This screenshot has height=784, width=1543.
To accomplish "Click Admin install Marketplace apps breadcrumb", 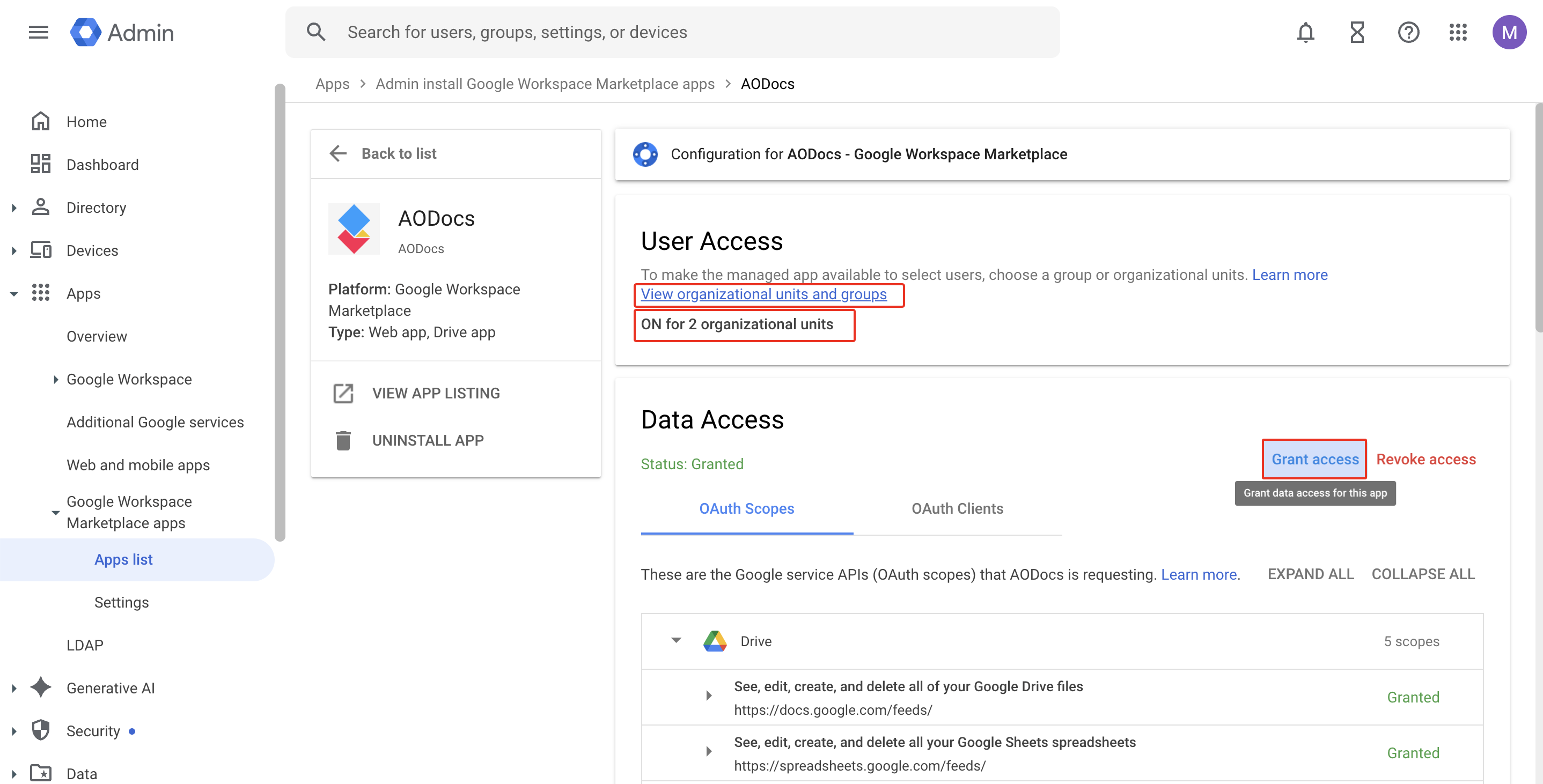I will point(545,84).
